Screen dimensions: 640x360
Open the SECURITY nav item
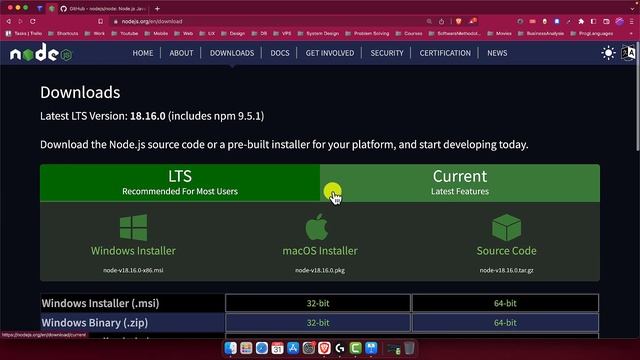click(x=387, y=53)
